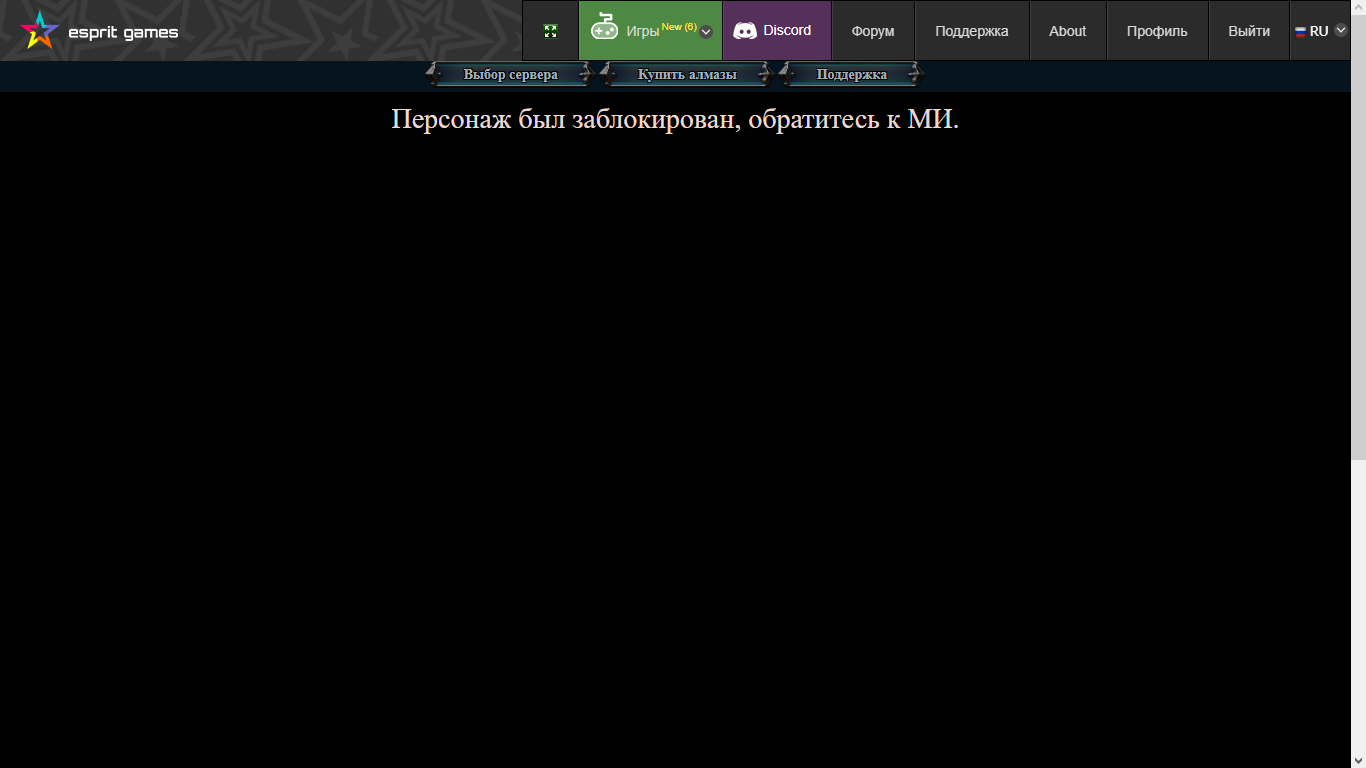Click the Russian flag icon
The image size is (1366, 768).
(x=1300, y=31)
